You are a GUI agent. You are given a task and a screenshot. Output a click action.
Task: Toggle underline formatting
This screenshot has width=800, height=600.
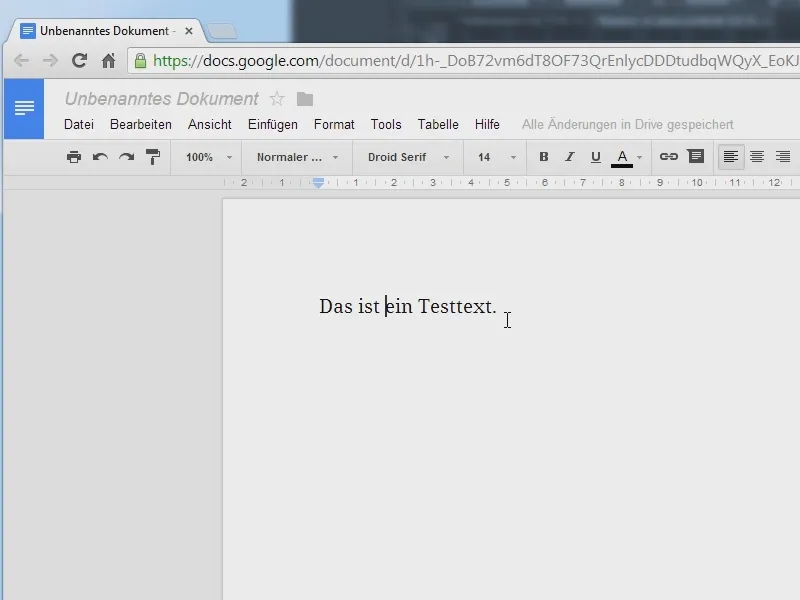point(595,157)
